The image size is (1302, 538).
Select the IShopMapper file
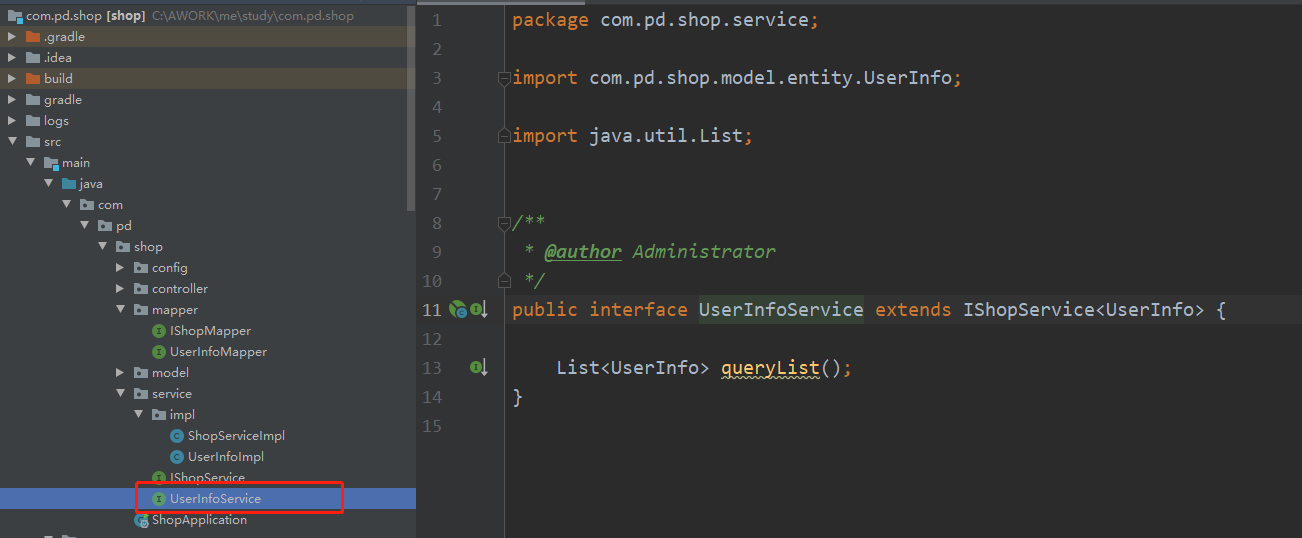point(210,330)
